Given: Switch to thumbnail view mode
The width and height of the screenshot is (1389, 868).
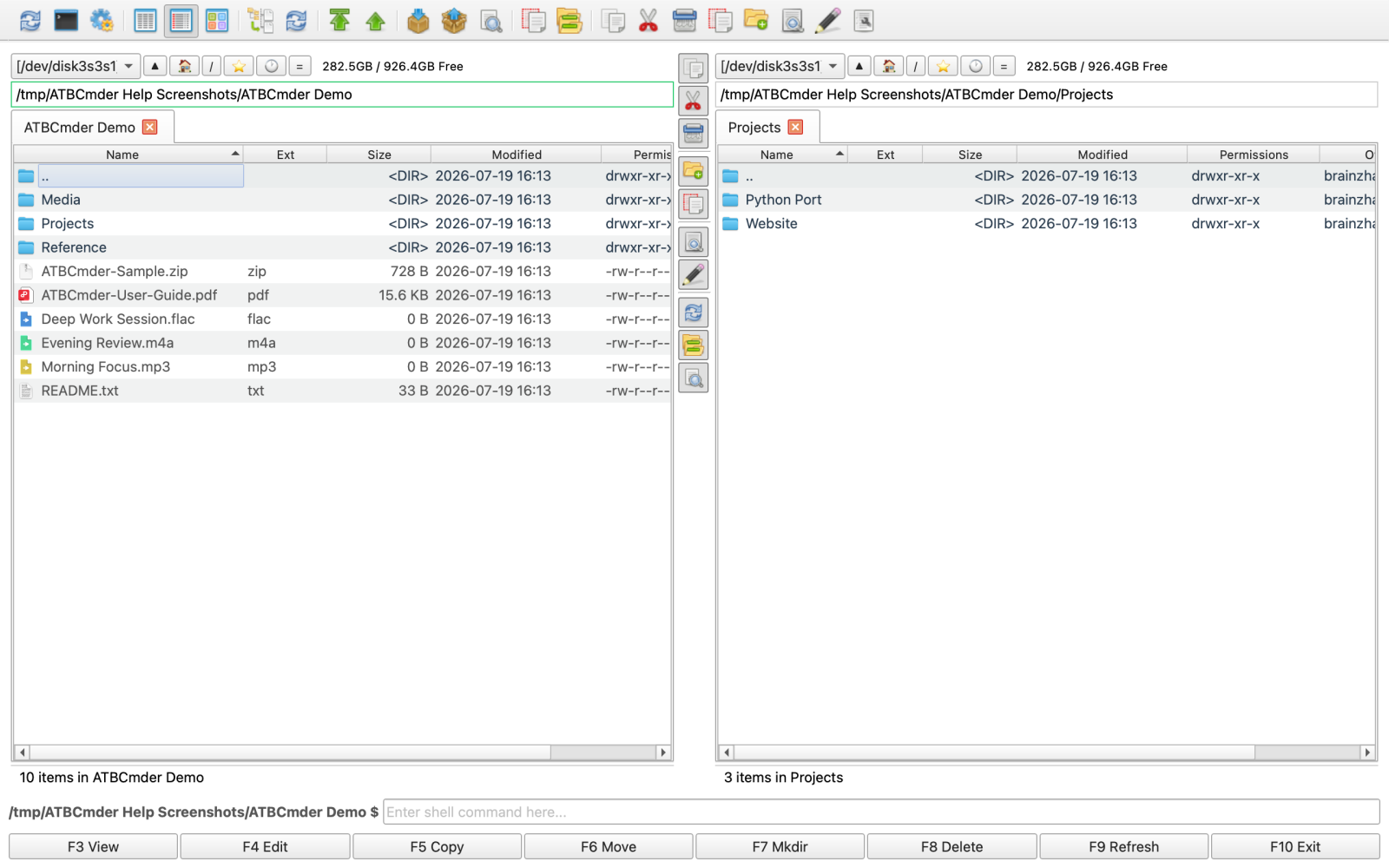Looking at the screenshot, I should tap(217, 21).
